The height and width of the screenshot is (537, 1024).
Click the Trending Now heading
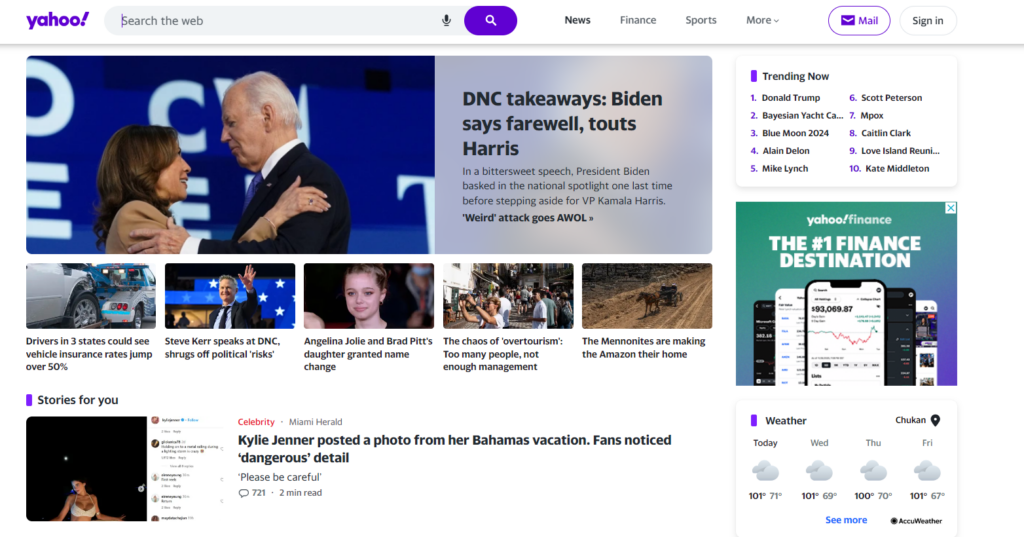pyautogui.click(x=795, y=76)
